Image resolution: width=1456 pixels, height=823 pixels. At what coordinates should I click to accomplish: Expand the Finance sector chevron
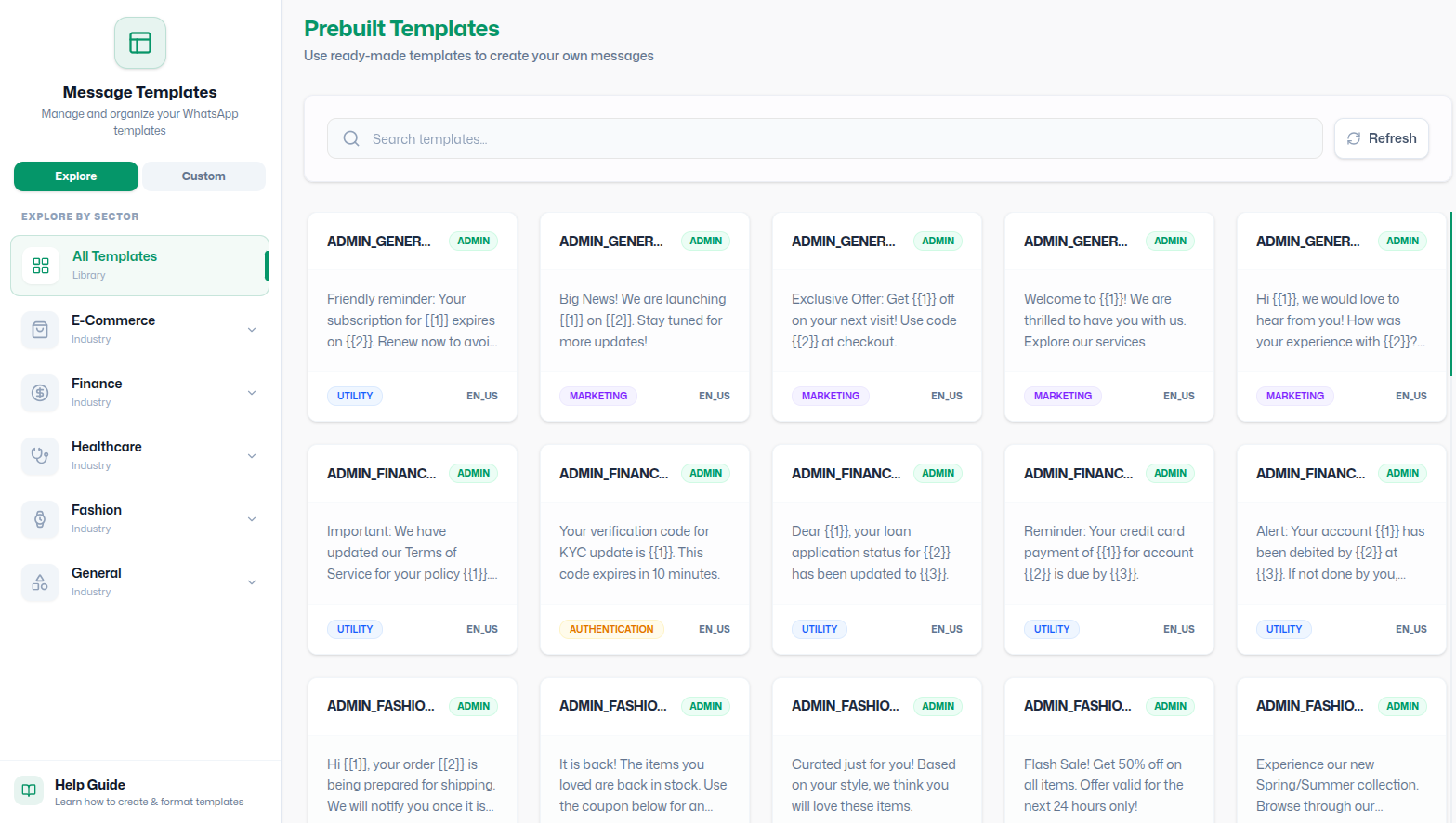(x=252, y=393)
